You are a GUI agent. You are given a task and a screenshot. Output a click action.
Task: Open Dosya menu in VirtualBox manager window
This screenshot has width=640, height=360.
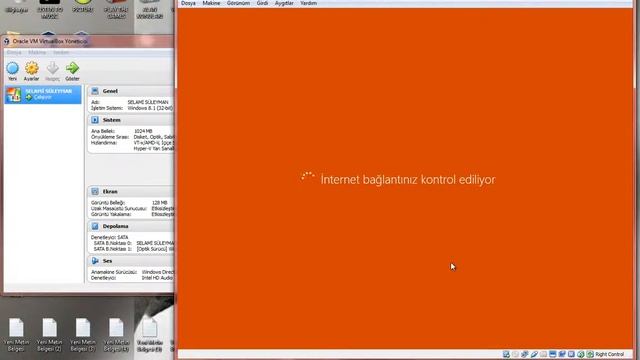tap(14, 53)
